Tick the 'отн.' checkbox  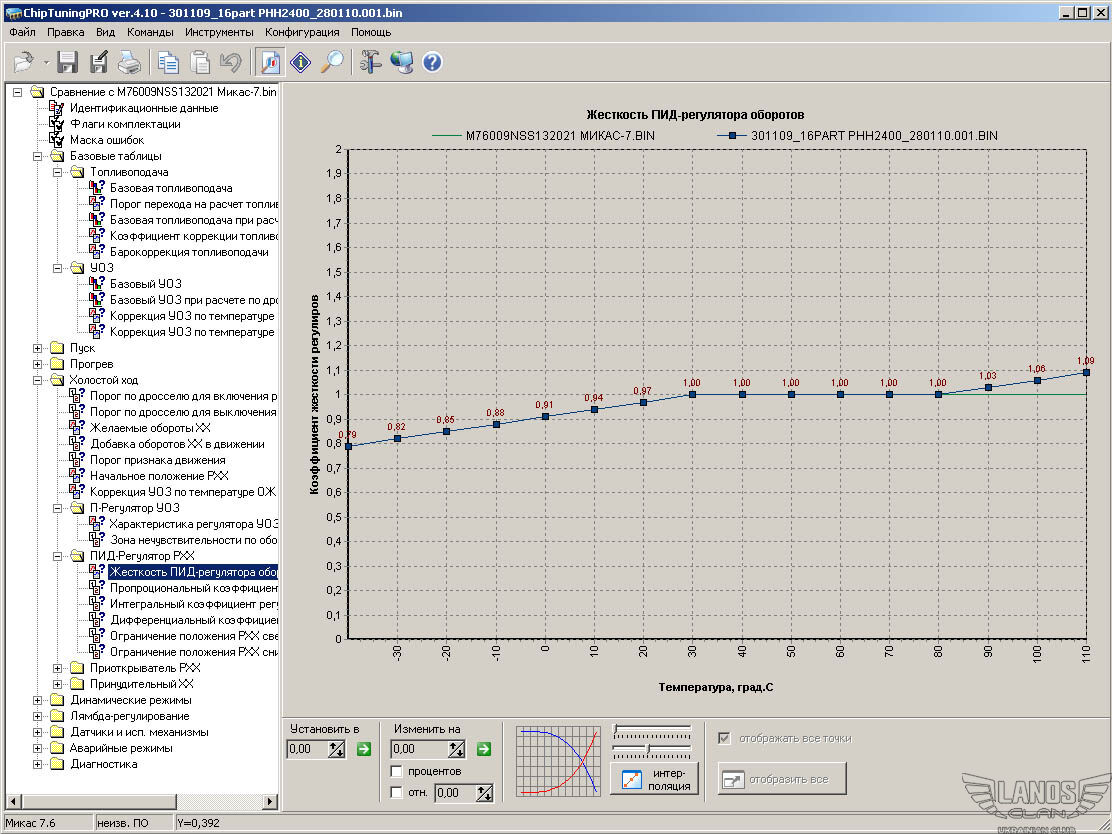click(x=397, y=793)
